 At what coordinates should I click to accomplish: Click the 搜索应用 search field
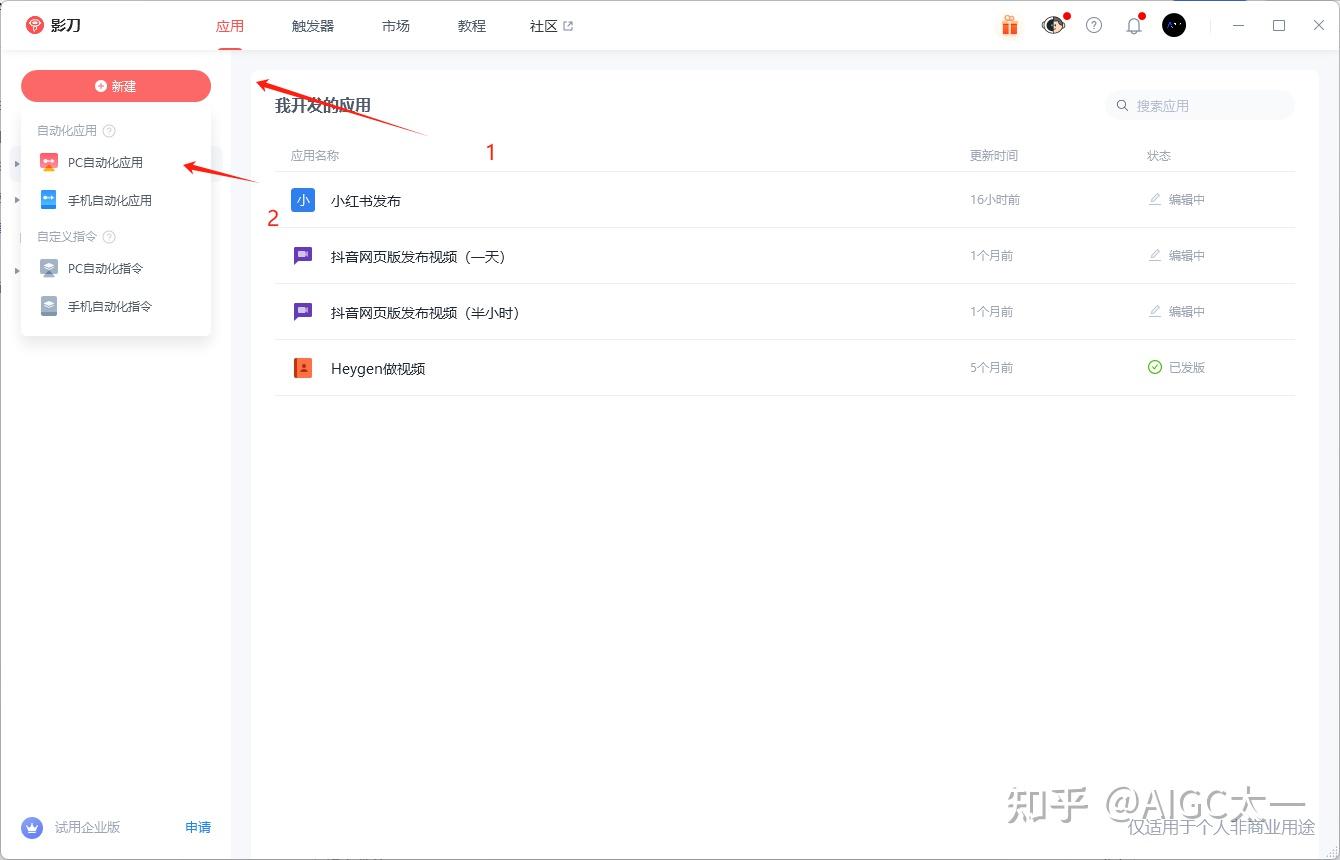point(1200,105)
